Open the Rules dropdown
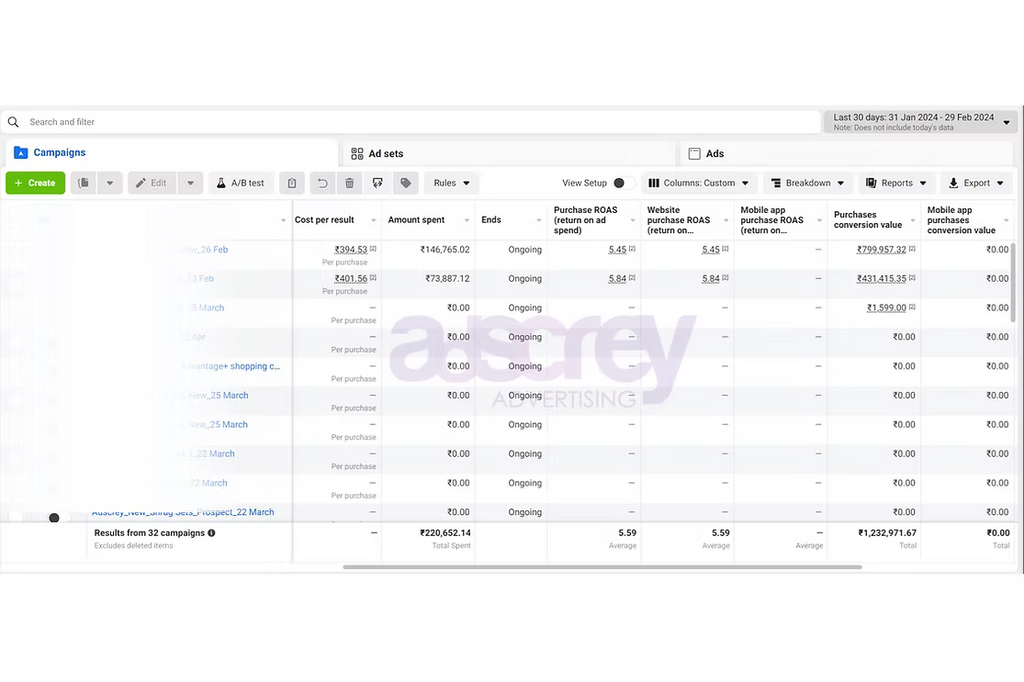Image resolution: width=1024 pixels, height=682 pixels. 451,183
